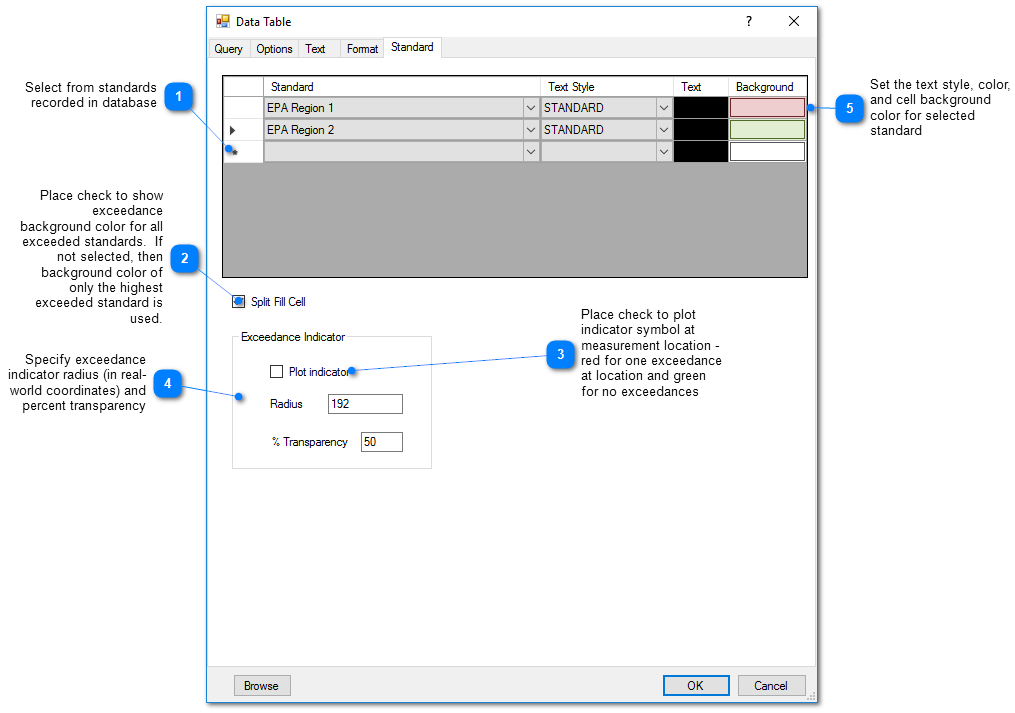The height and width of the screenshot is (713, 1015).
Task: Confirm settings with the OK button
Action: [696, 685]
